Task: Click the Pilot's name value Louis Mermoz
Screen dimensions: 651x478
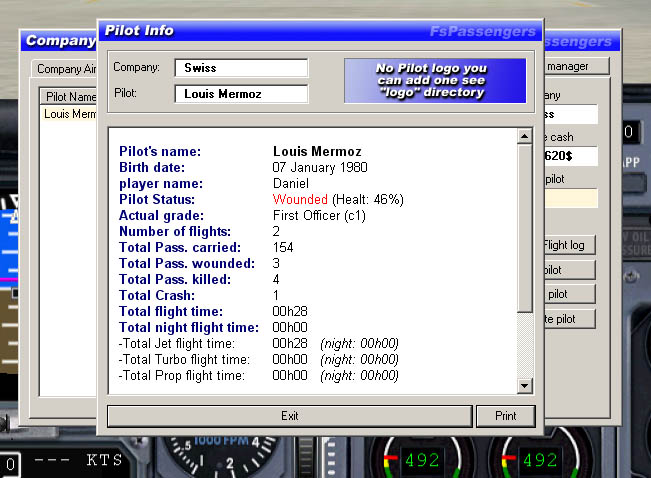Action: tap(317, 152)
